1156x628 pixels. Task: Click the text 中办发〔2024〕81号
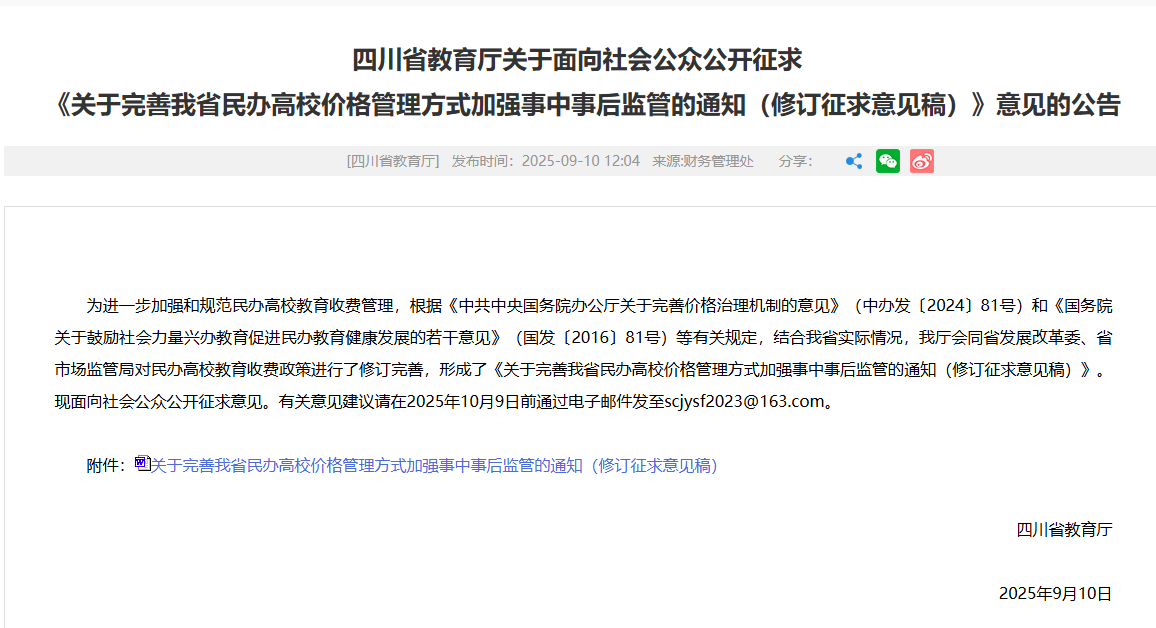point(941,306)
